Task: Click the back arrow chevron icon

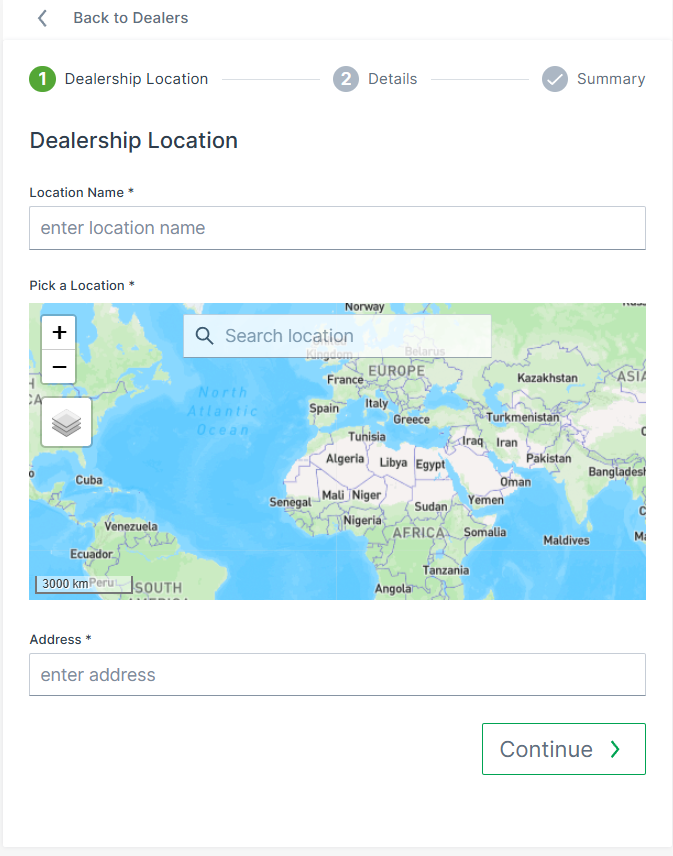Action: 42,18
